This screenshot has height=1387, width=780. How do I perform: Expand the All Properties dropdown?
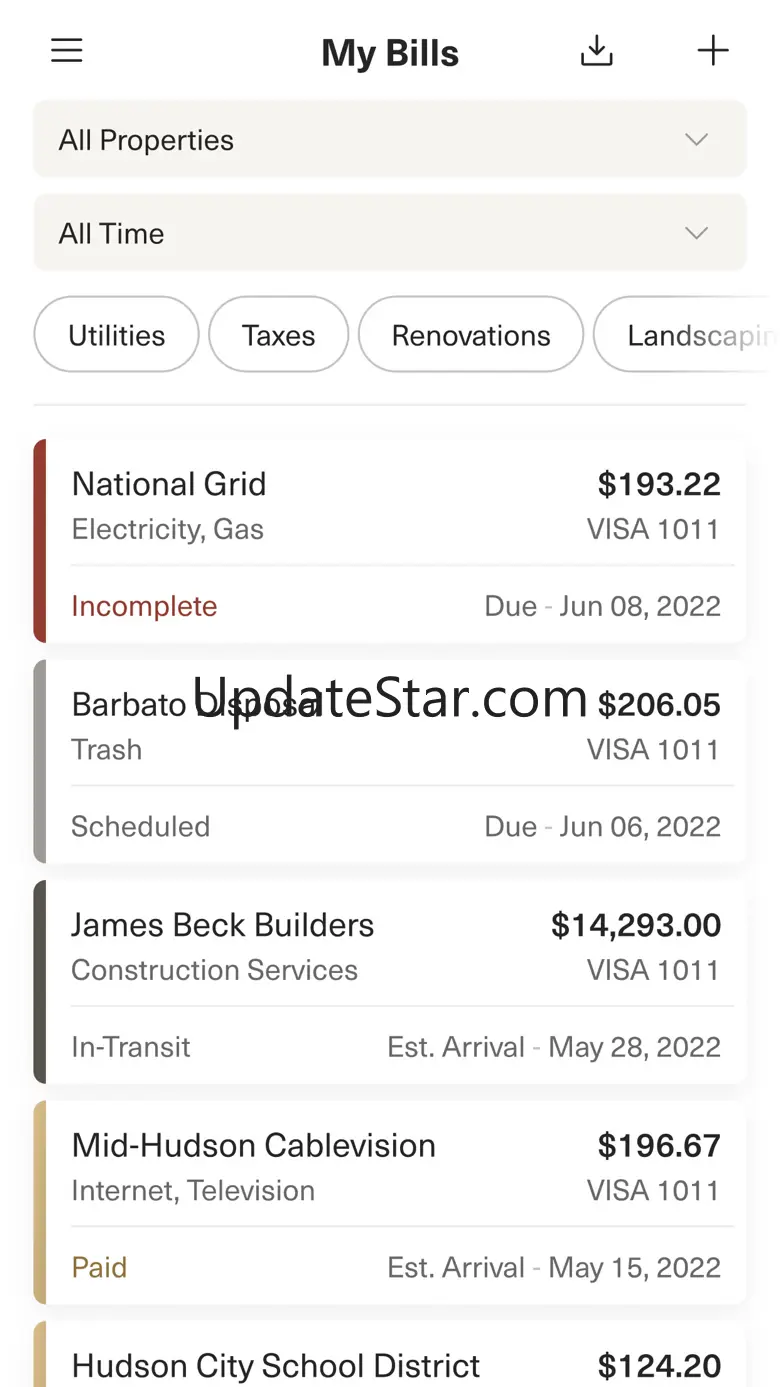pos(389,140)
